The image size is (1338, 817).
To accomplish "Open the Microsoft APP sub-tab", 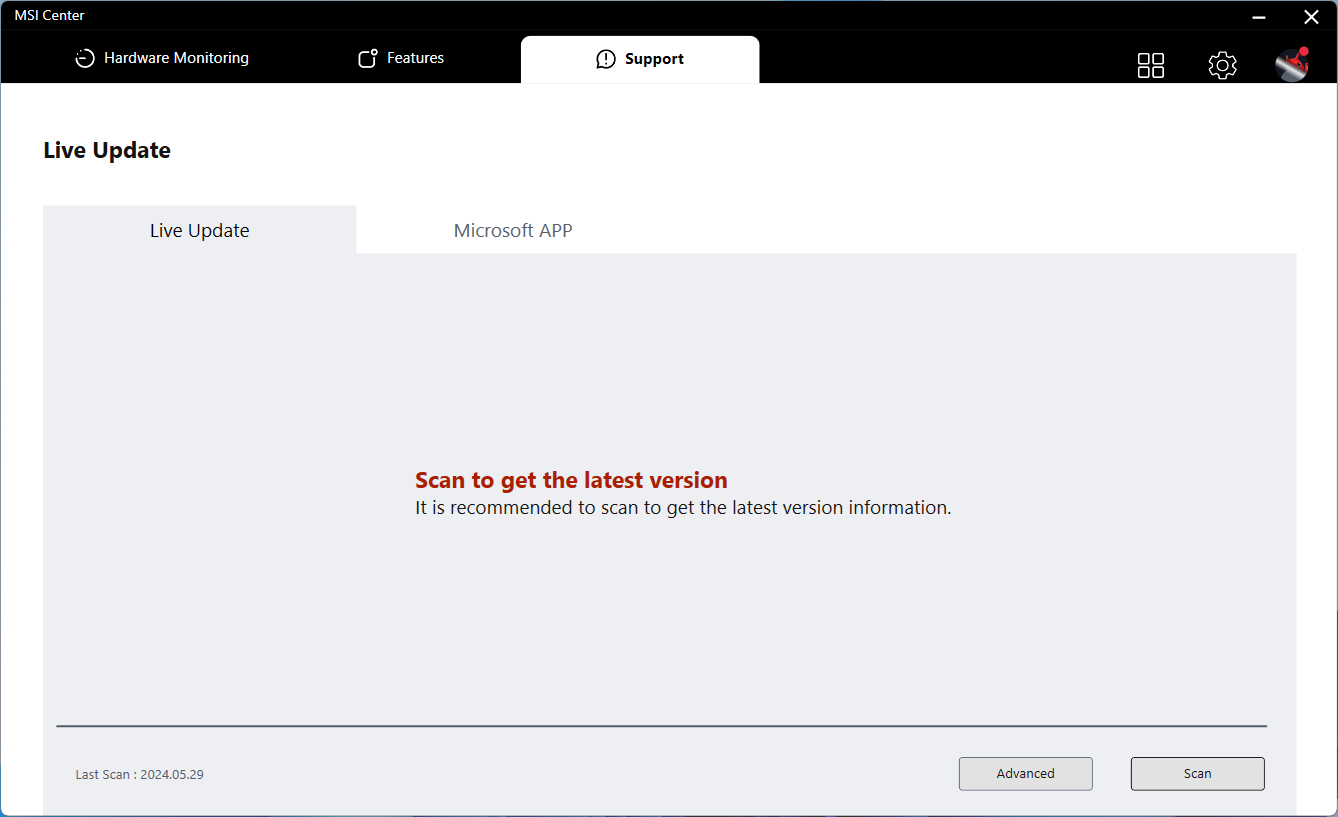I will point(513,230).
